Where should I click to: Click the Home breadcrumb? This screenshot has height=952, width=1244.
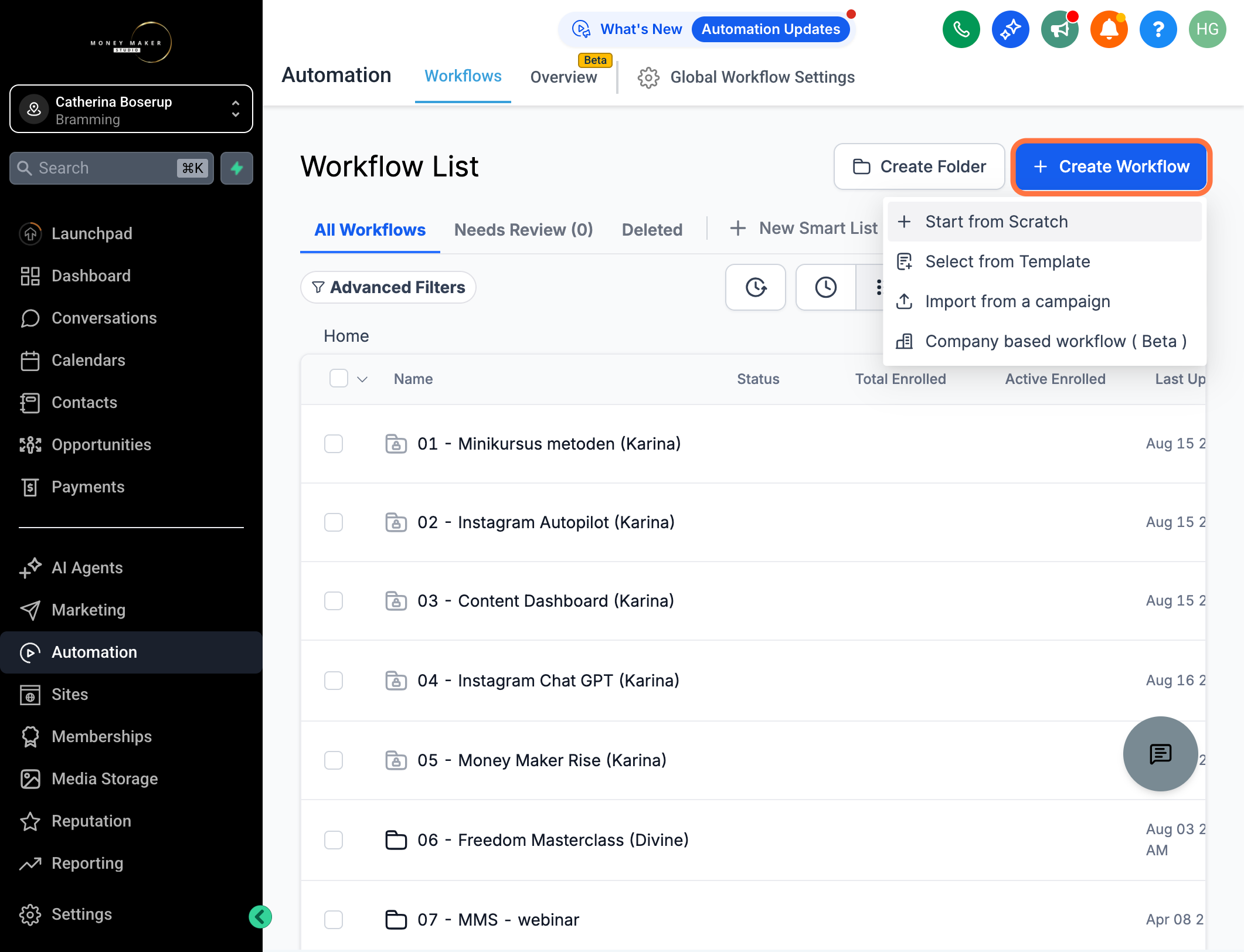click(346, 336)
